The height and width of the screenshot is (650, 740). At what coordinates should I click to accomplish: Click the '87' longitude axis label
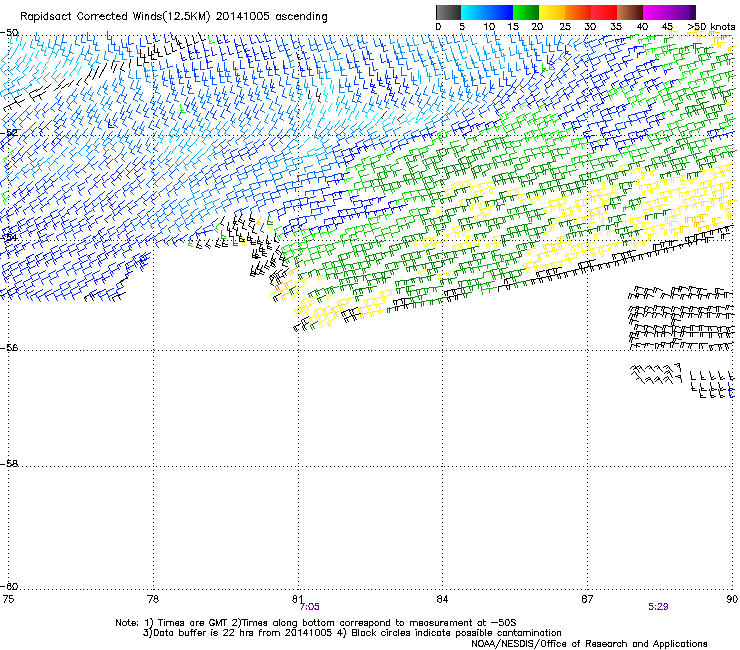tap(587, 599)
